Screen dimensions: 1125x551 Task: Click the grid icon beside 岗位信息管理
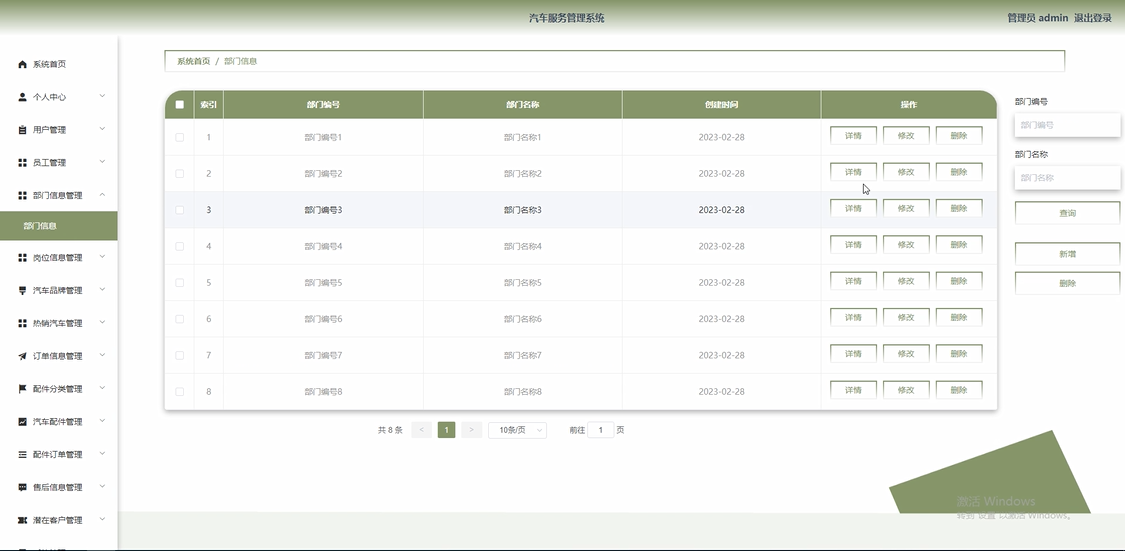pyautogui.click(x=22, y=258)
